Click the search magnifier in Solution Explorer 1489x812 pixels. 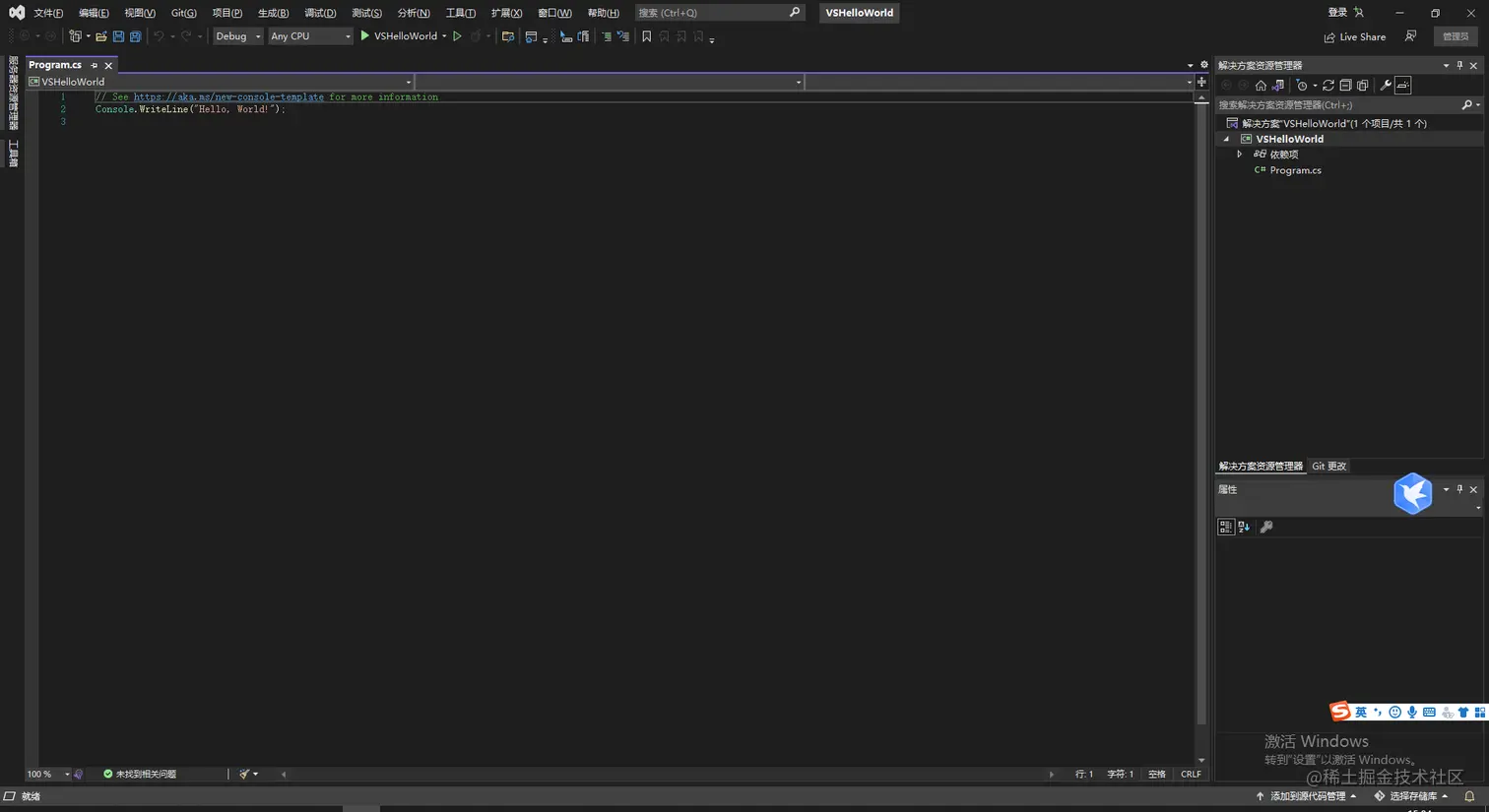tap(1467, 104)
